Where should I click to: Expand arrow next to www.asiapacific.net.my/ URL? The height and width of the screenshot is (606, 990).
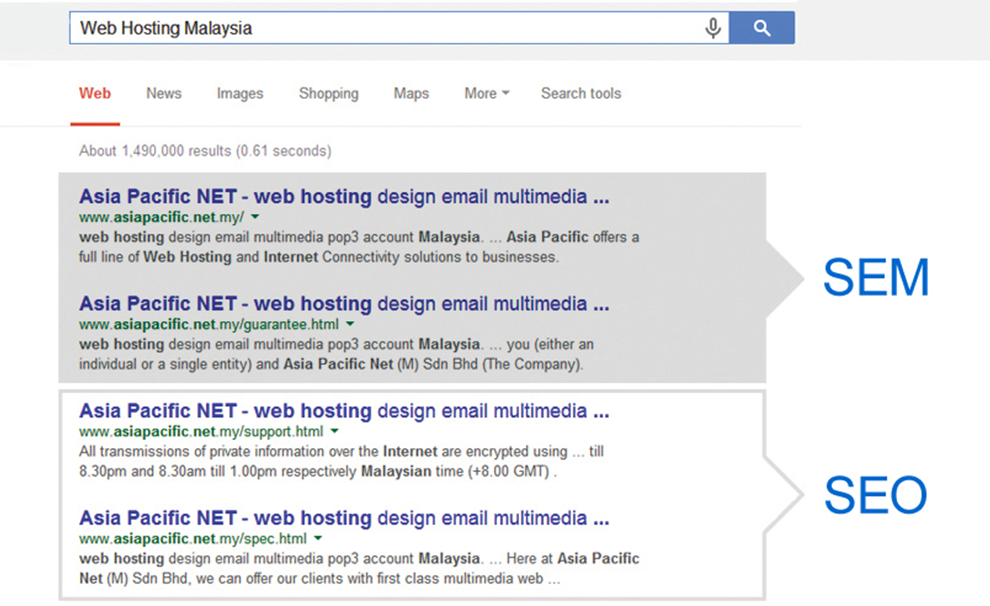(x=255, y=216)
